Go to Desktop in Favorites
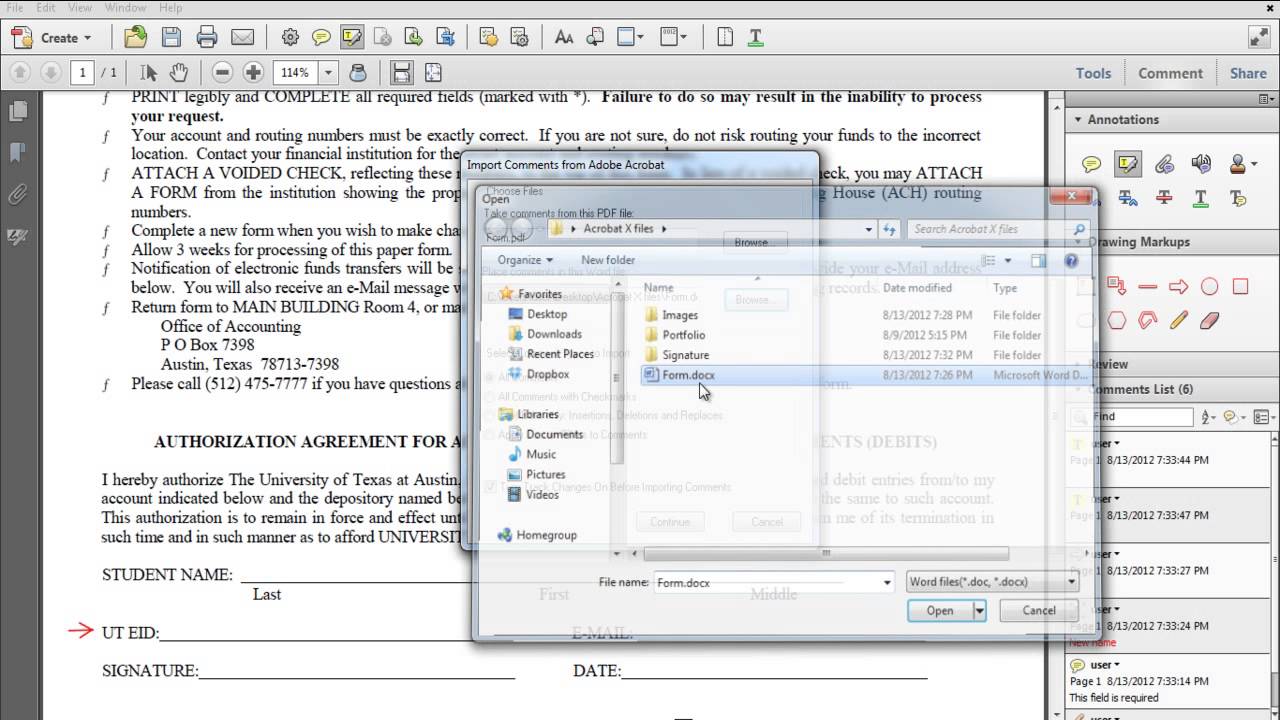The width and height of the screenshot is (1280, 720). point(547,314)
